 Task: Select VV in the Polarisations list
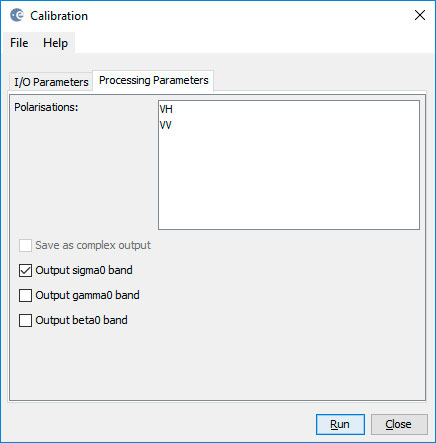coord(289,125)
